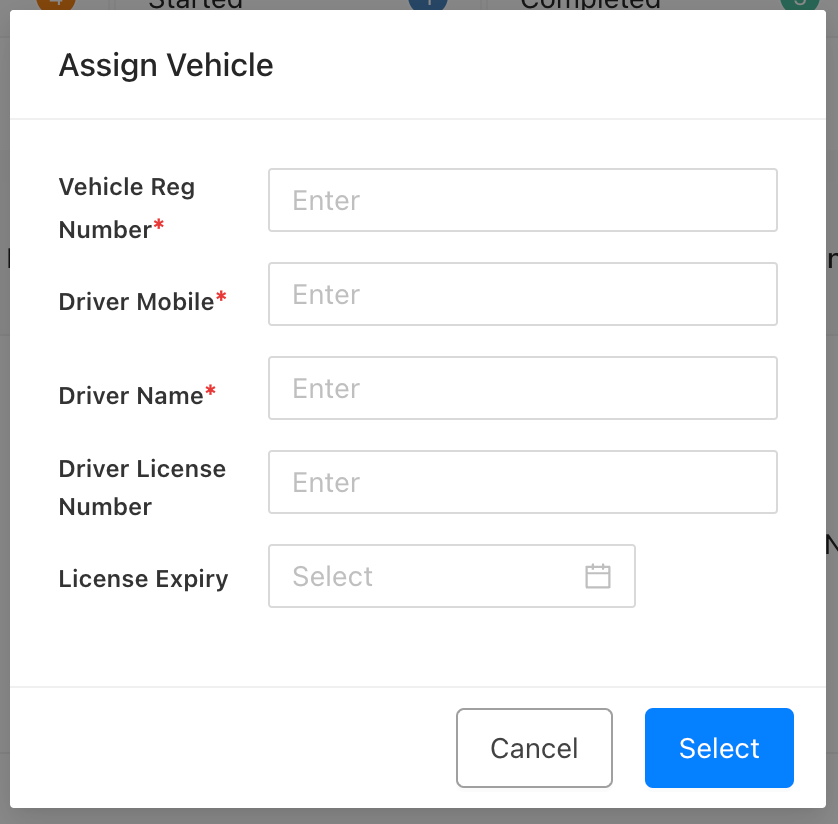Viewport: 838px width, 824px height.
Task: Click the Driver License Number field
Action: pyautogui.click(x=522, y=482)
